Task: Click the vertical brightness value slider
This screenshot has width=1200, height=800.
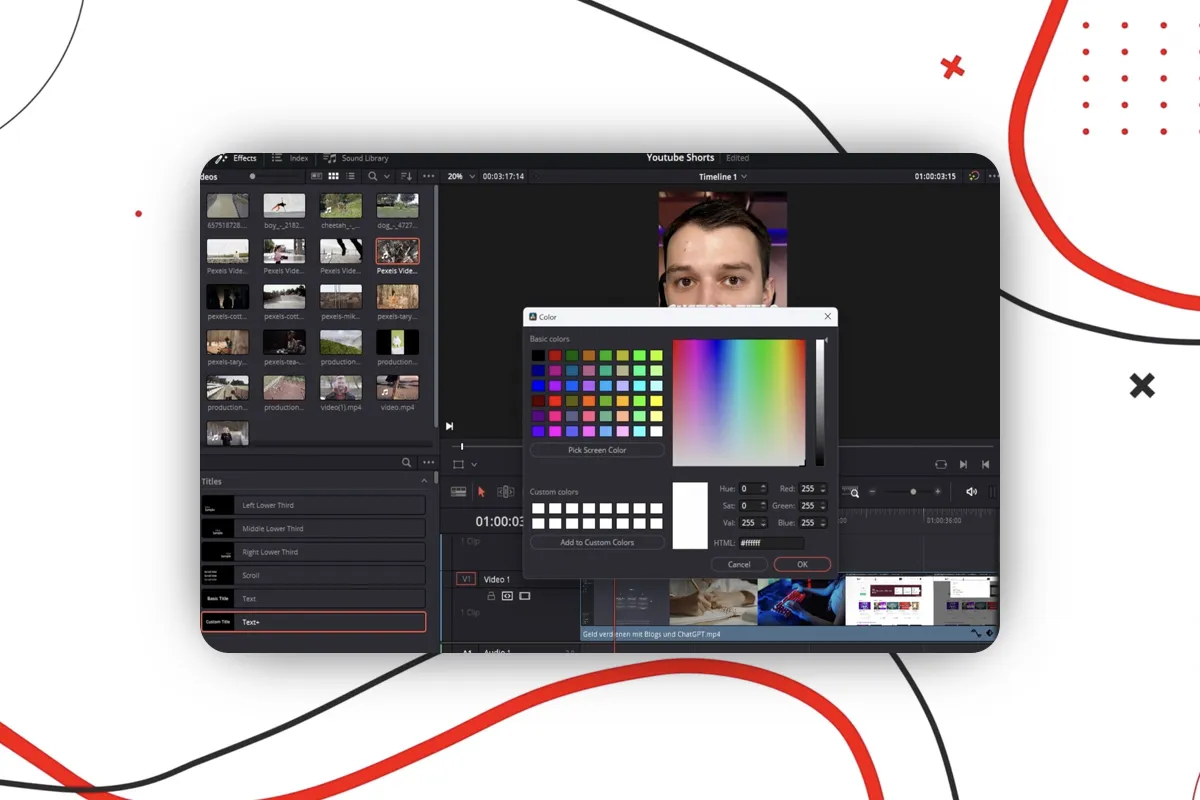Action: 820,402
